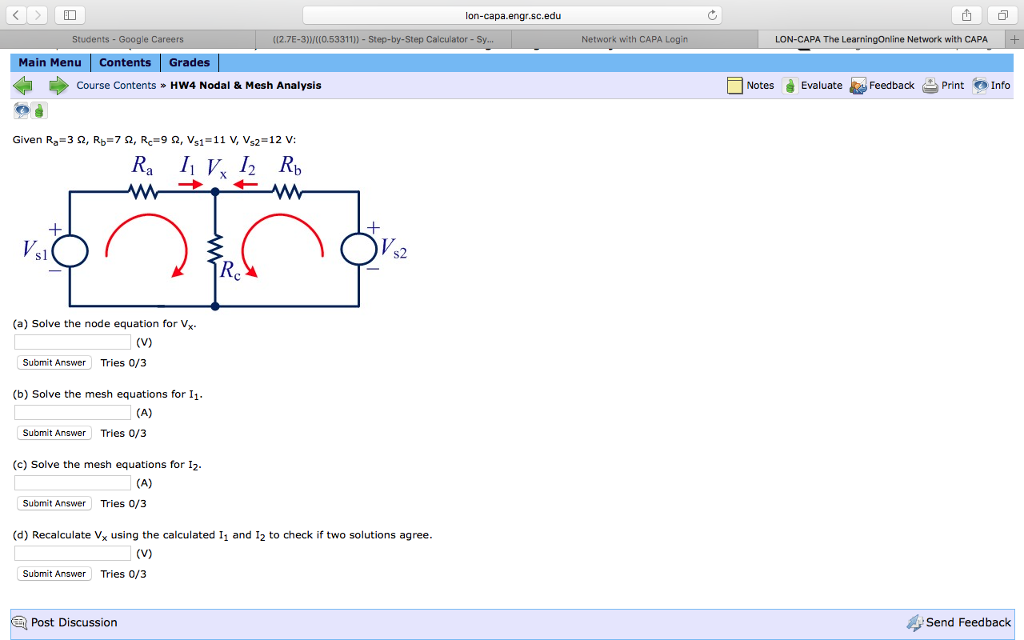Click the Send Feedback link text
The image size is (1024, 640).
tap(968, 622)
